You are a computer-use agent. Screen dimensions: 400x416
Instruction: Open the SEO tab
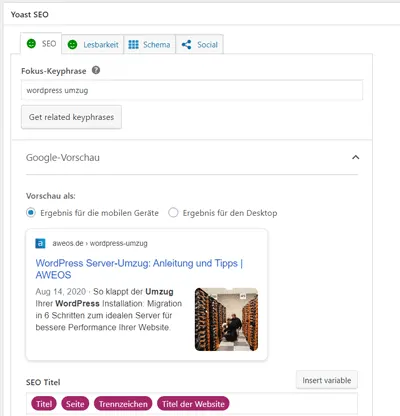(x=41, y=43)
